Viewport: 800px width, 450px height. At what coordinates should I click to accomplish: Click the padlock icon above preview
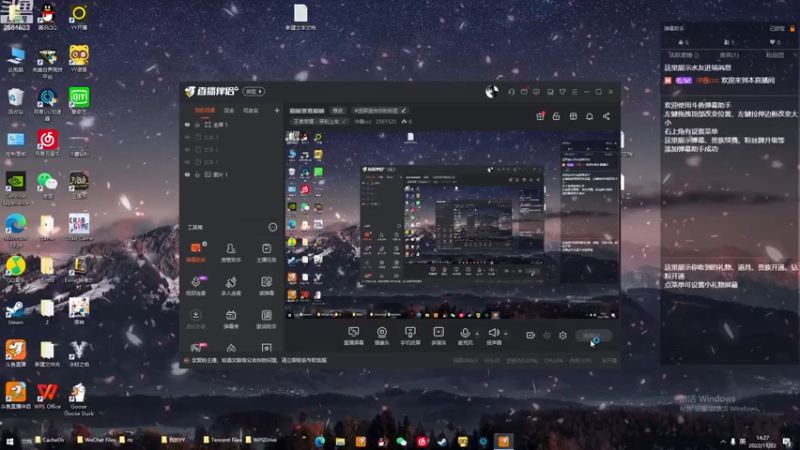[556, 116]
